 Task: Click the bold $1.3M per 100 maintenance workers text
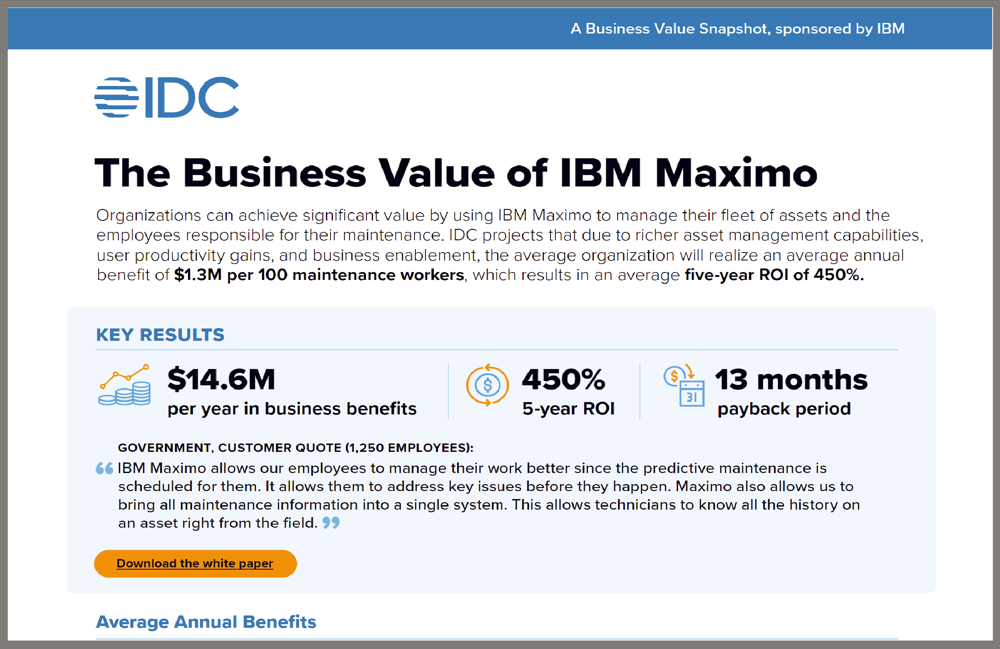pos(319,275)
